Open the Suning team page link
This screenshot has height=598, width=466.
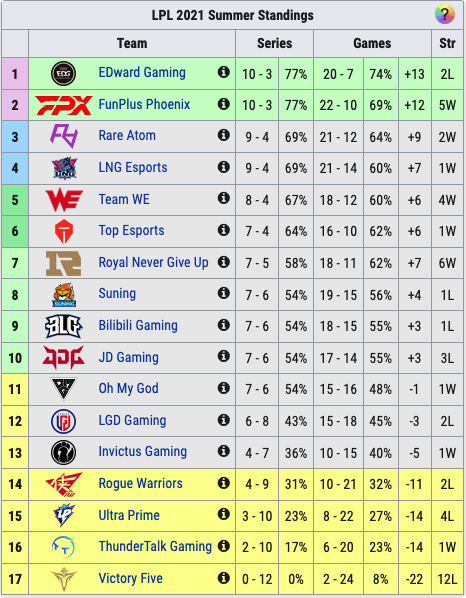coord(117,294)
